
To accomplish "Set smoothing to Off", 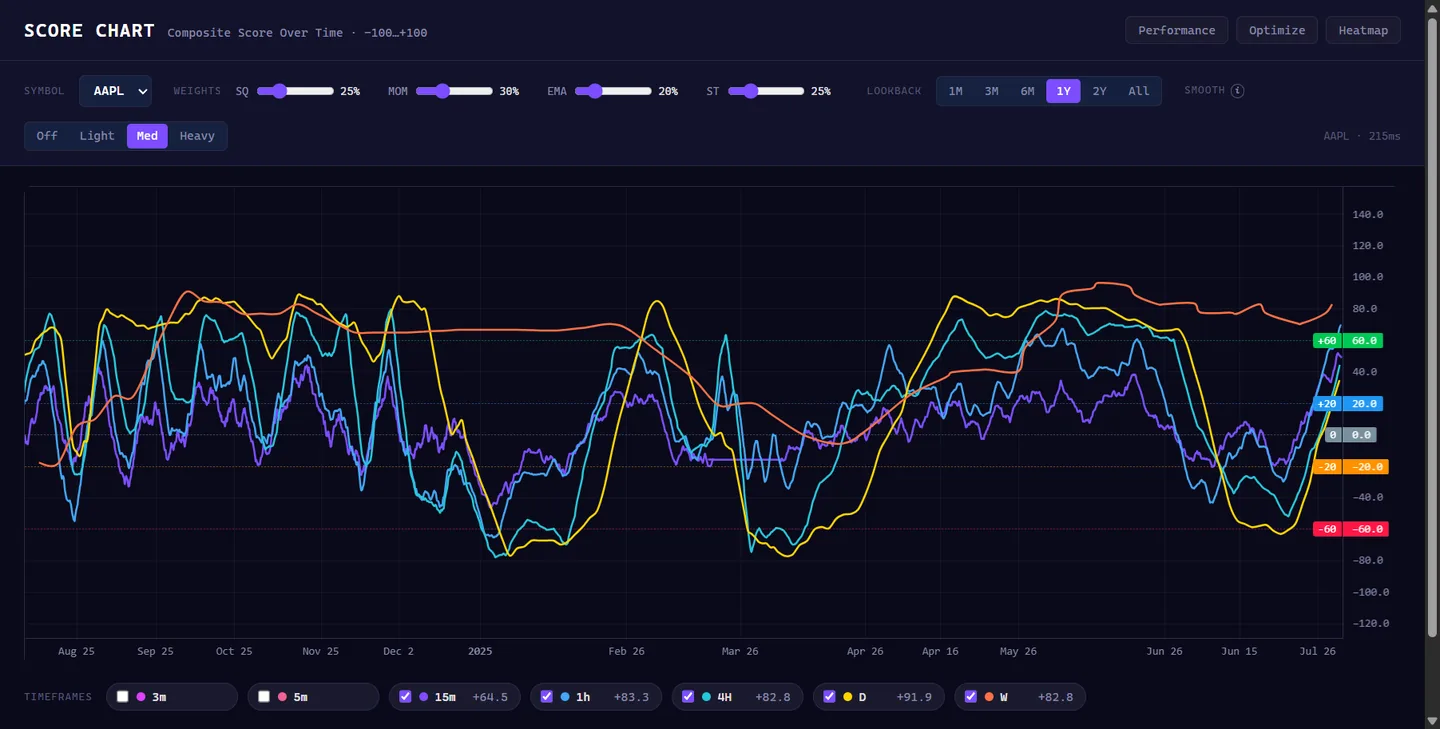I will 47,136.
